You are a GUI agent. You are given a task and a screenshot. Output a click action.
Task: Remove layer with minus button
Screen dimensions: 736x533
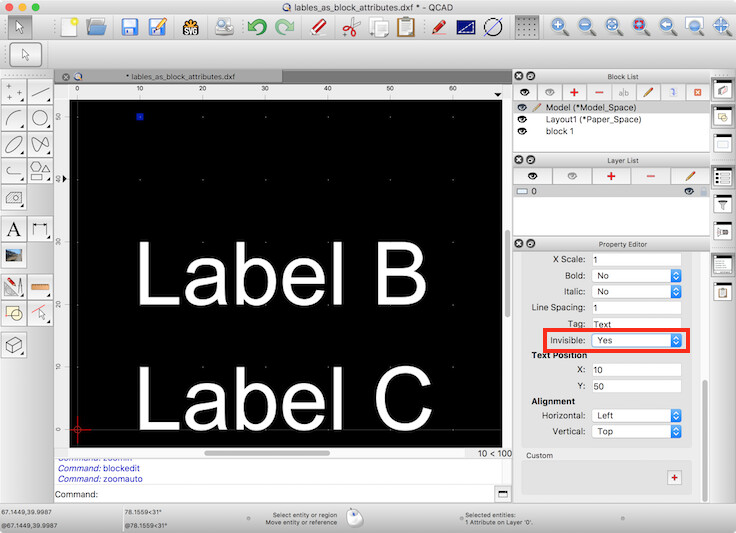[651, 176]
